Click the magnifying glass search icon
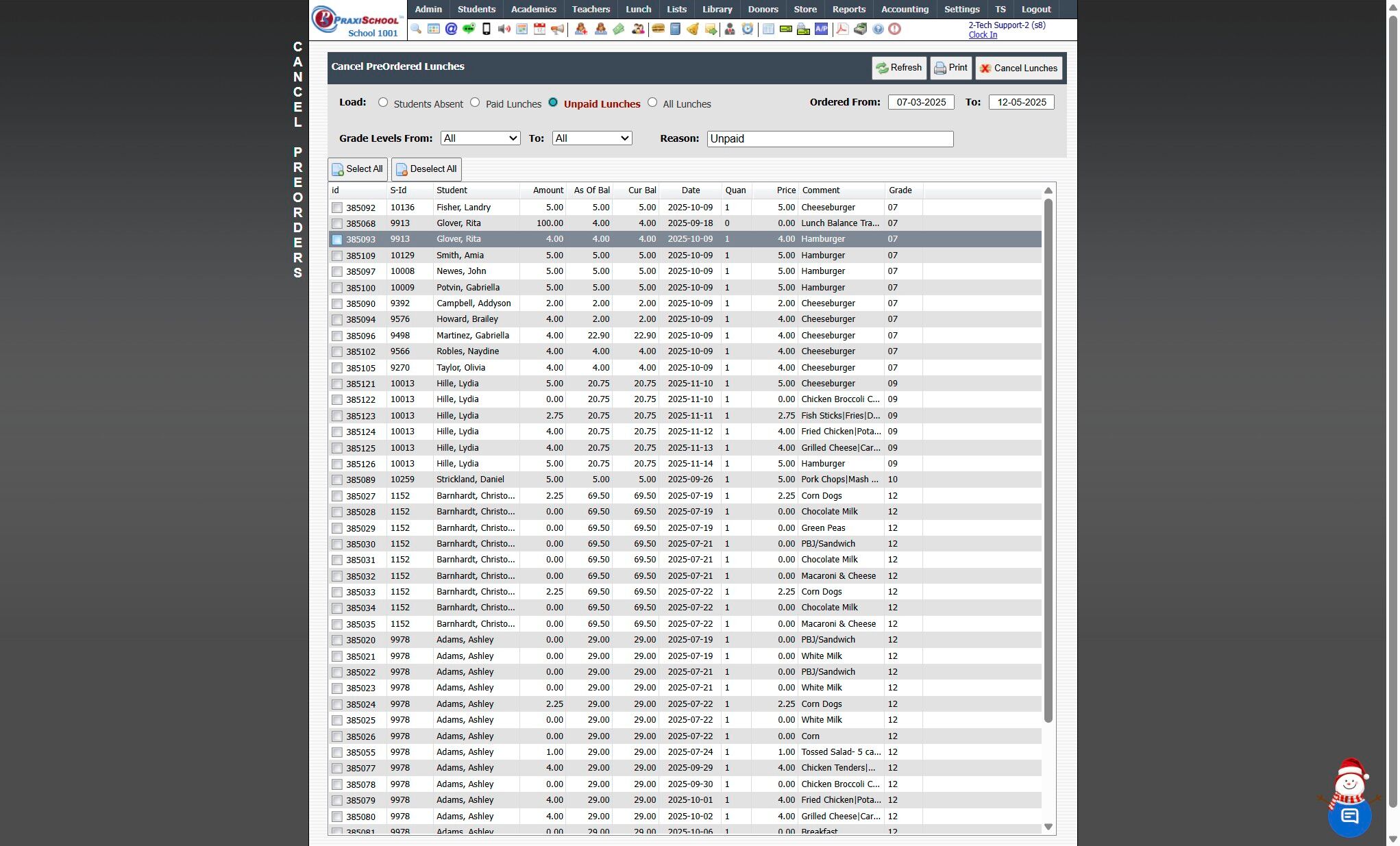Screen dimensions: 1400x846 coord(416,29)
